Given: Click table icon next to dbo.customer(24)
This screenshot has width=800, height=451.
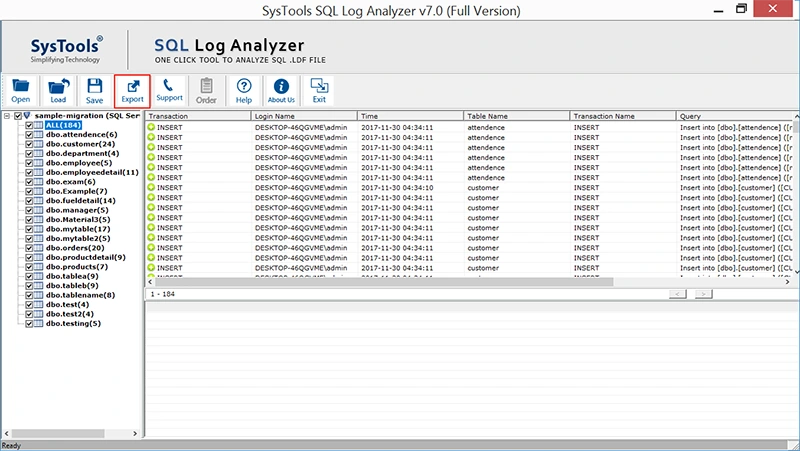Looking at the screenshot, I should [38, 144].
